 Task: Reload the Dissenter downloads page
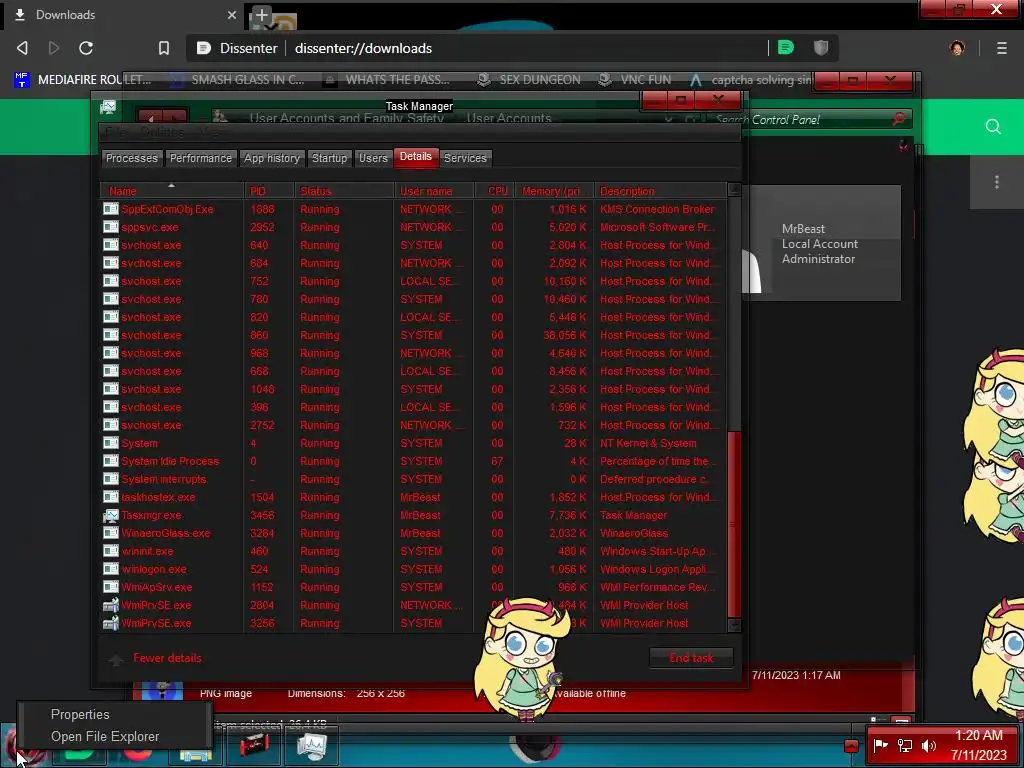tap(86, 48)
